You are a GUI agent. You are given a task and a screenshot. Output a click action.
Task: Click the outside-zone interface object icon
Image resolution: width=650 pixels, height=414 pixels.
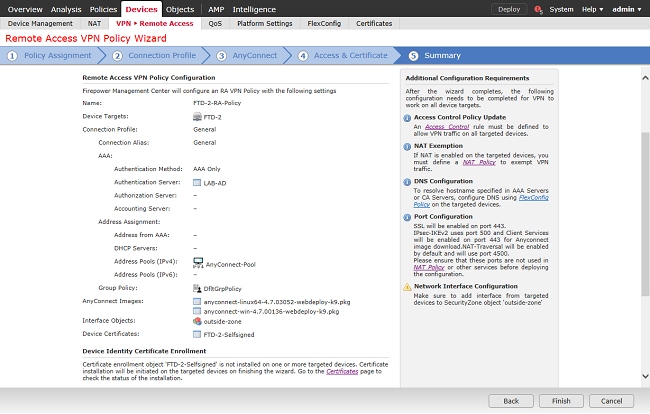(196, 322)
